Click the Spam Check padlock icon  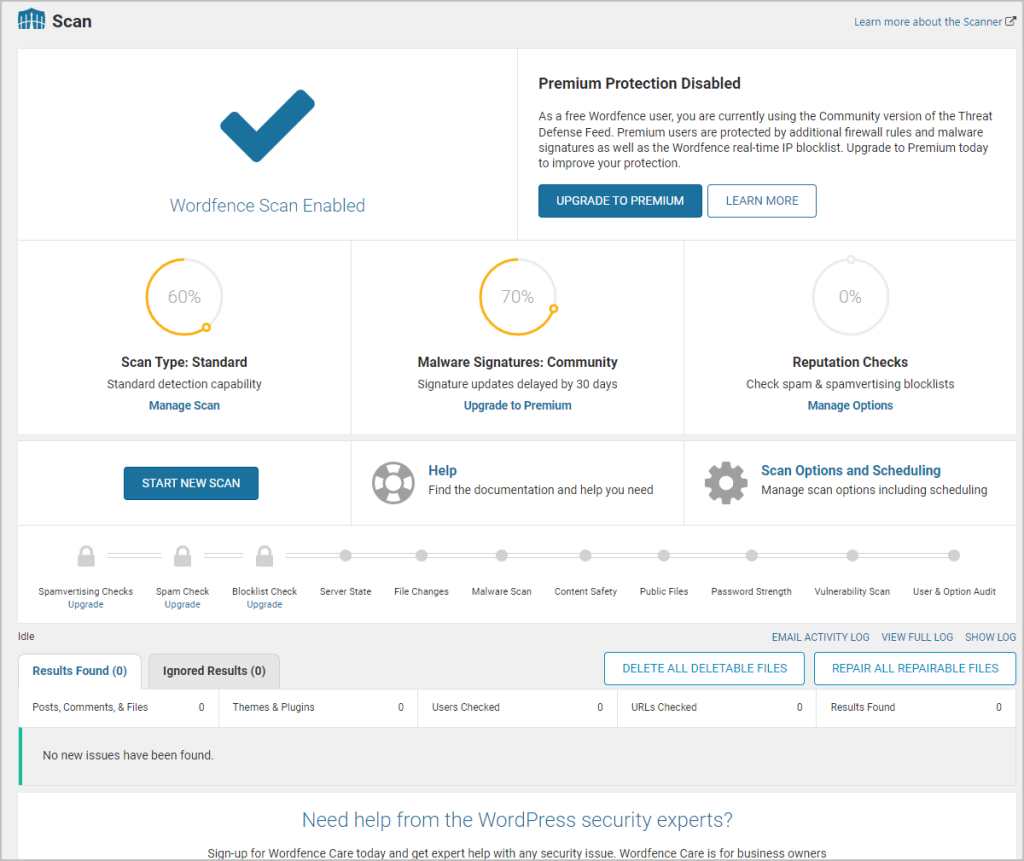click(182, 556)
